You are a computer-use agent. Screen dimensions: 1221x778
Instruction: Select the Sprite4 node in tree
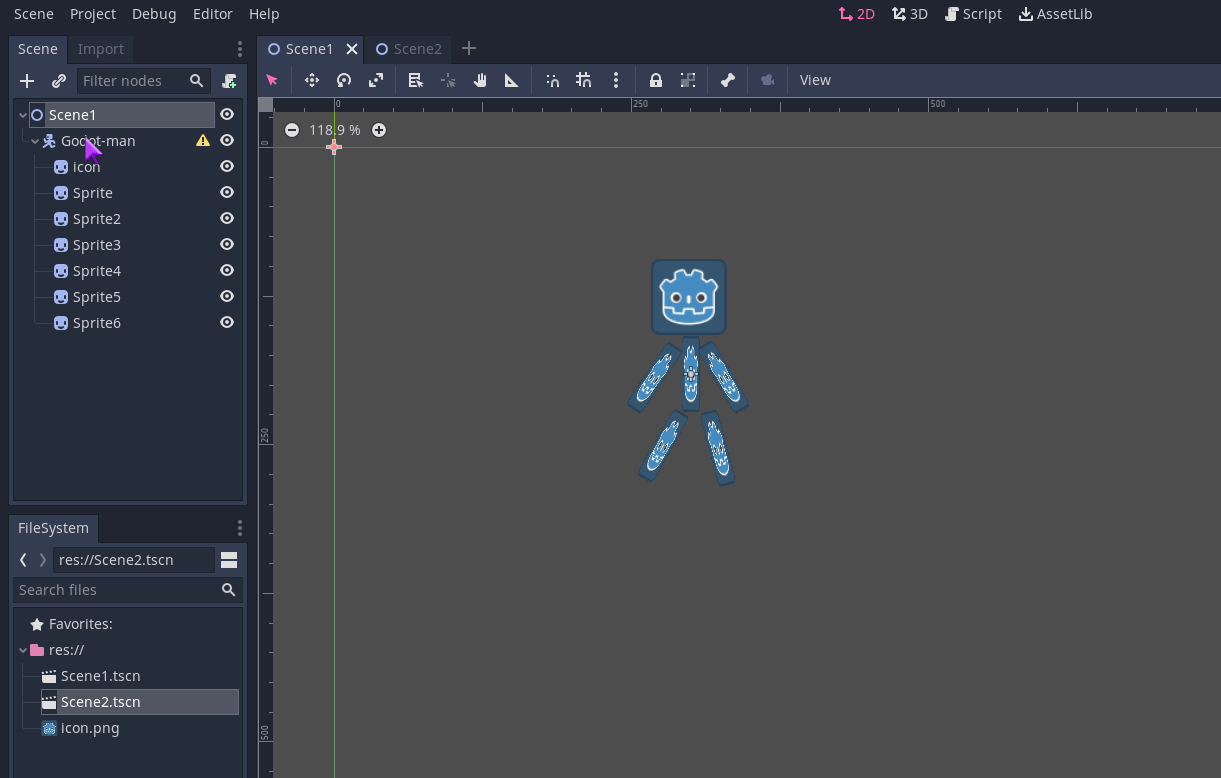click(97, 271)
